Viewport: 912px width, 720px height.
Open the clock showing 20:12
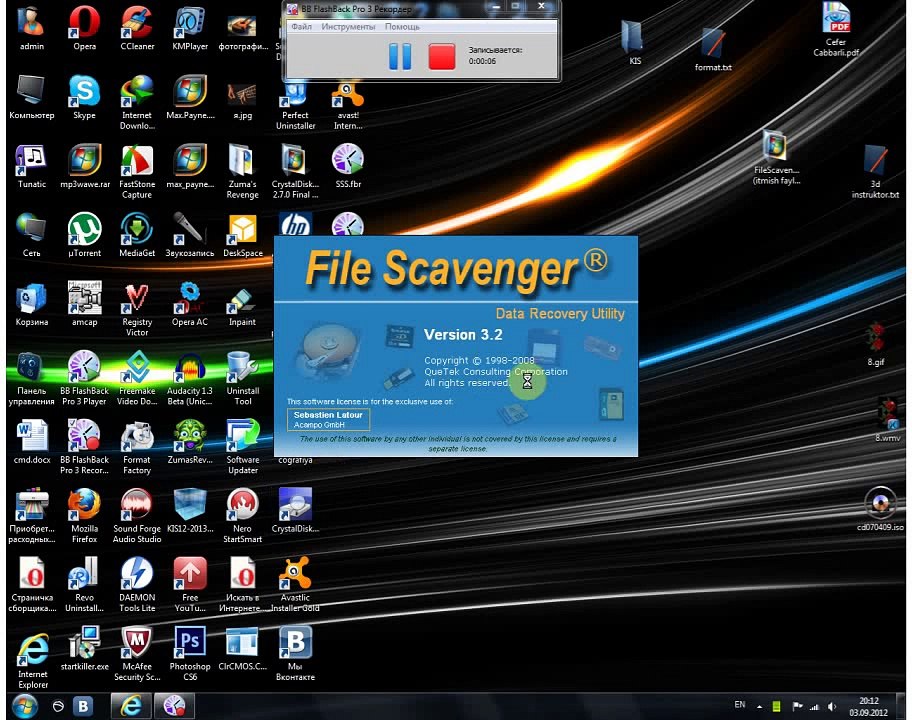coord(868,707)
